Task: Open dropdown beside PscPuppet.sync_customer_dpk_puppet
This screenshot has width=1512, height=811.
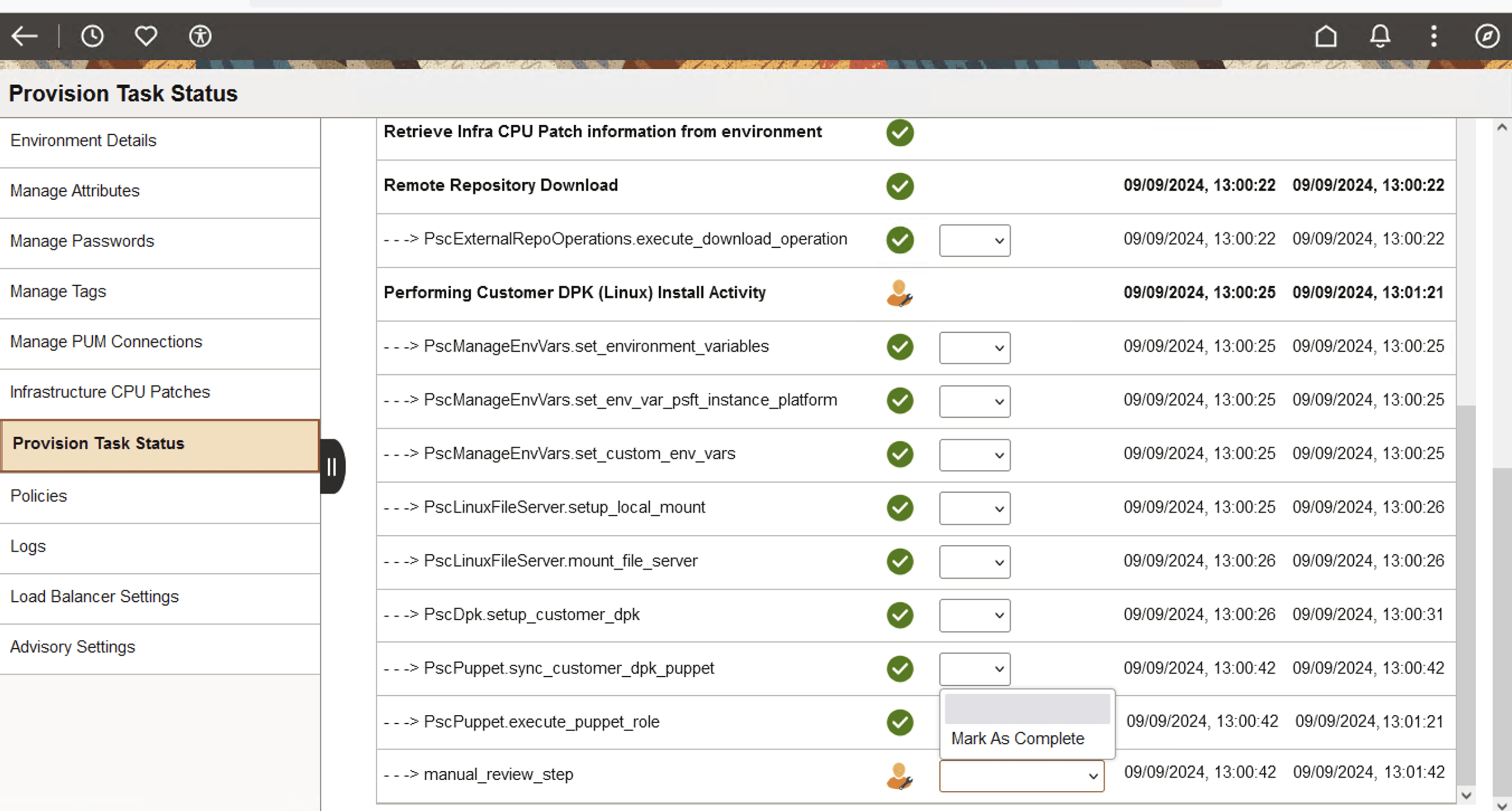Action: point(974,669)
